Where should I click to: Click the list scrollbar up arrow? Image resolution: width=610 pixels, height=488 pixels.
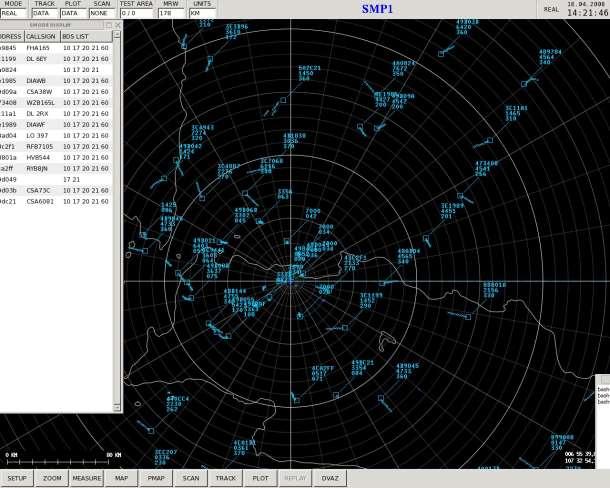(117, 35)
